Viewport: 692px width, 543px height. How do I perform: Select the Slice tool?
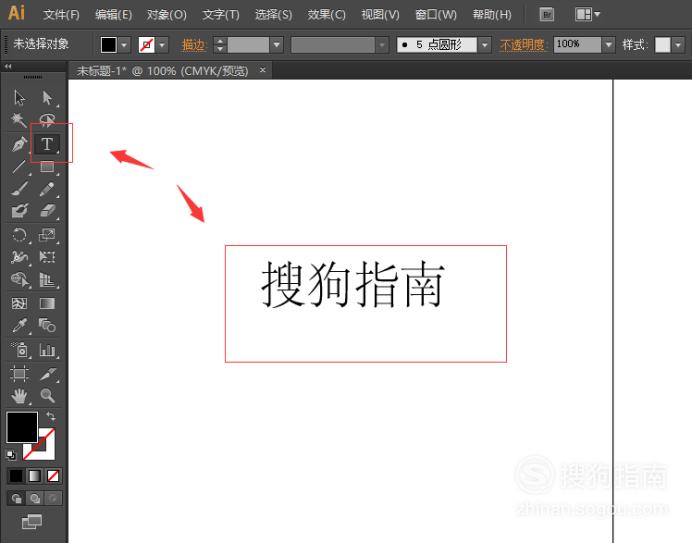[x=47, y=374]
